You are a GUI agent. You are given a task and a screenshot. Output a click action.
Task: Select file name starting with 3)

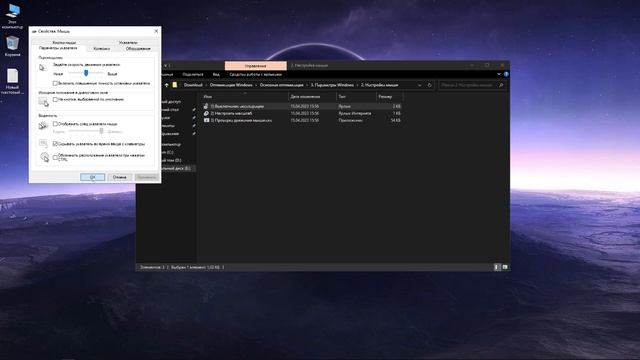tap(241, 121)
